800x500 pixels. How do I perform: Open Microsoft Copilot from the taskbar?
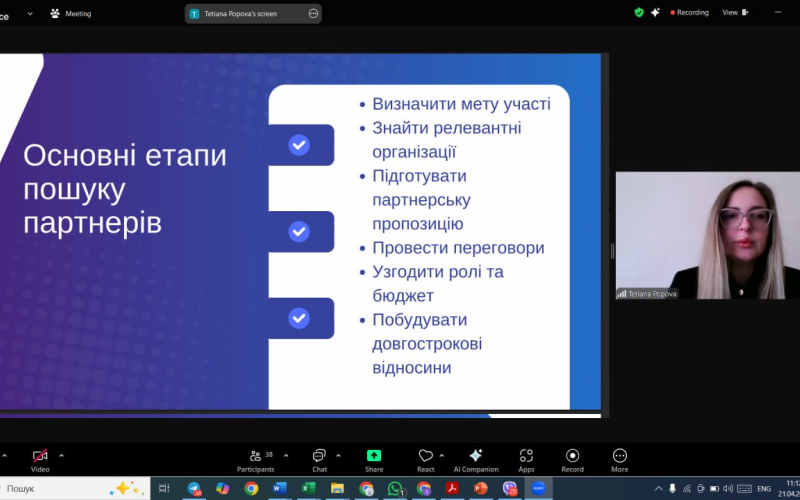coord(222,488)
